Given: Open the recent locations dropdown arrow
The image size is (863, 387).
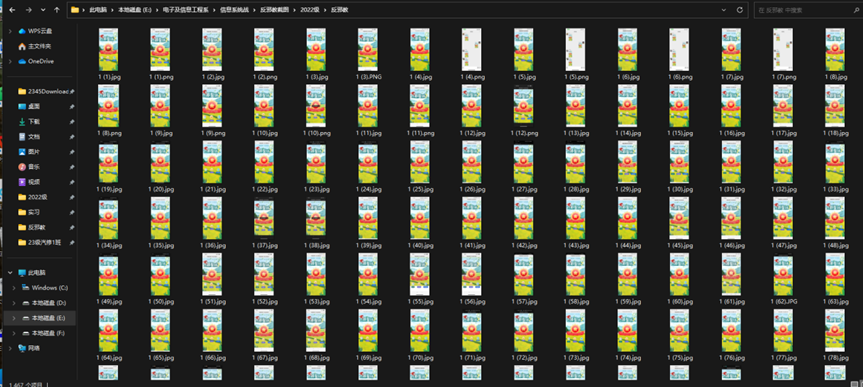Looking at the screenshot, I should tap(43, 10).
